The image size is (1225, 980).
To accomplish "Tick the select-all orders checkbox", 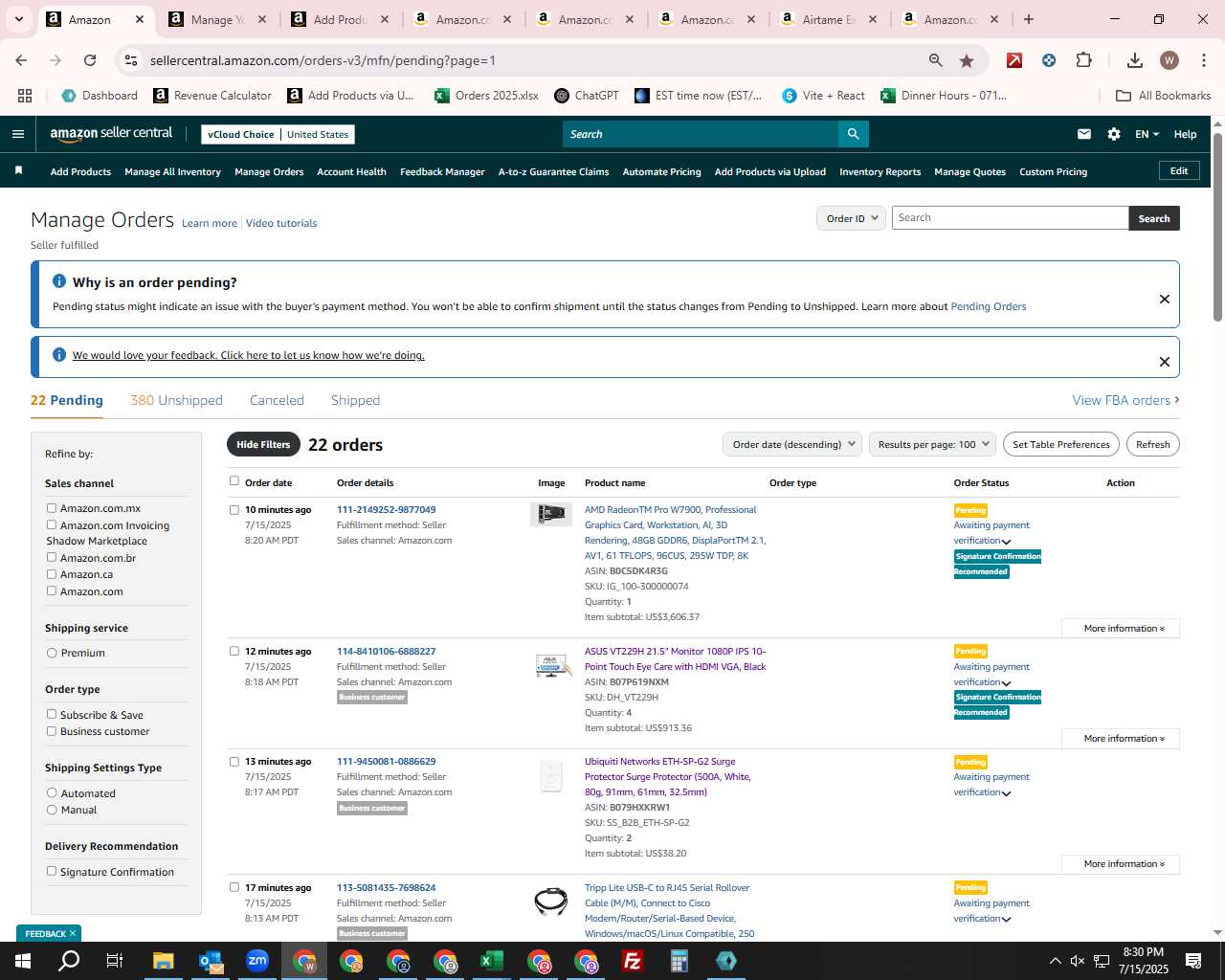I will pos(234,481).
